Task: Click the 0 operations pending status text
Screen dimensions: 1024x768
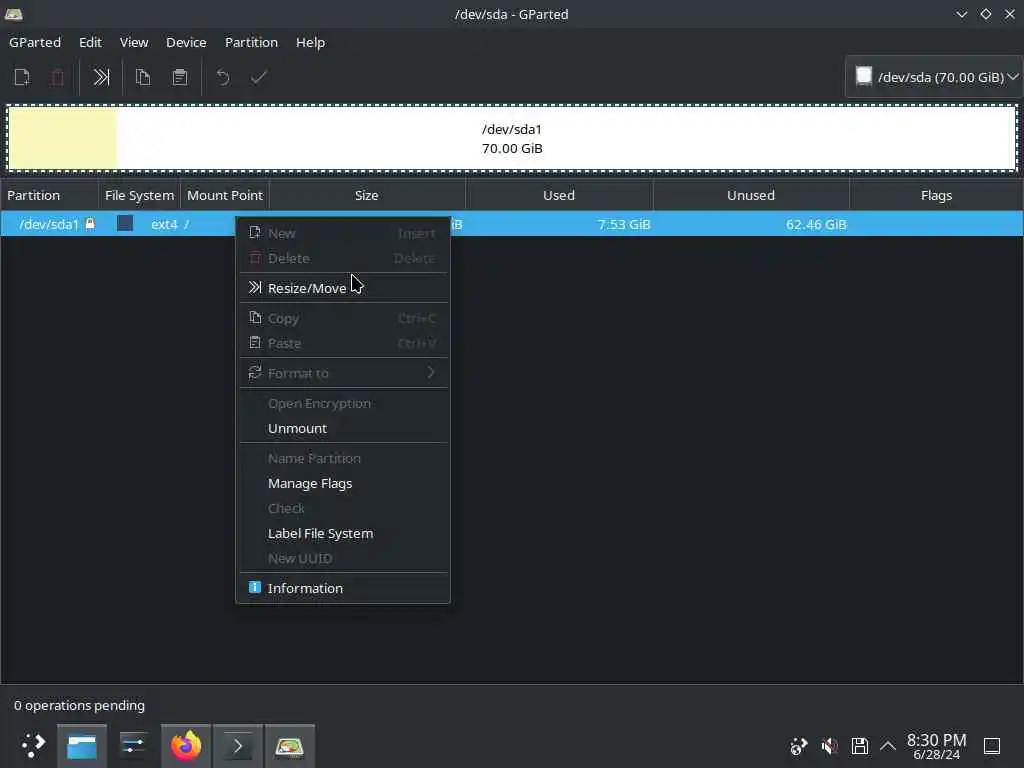Action: tap(79, 705)
